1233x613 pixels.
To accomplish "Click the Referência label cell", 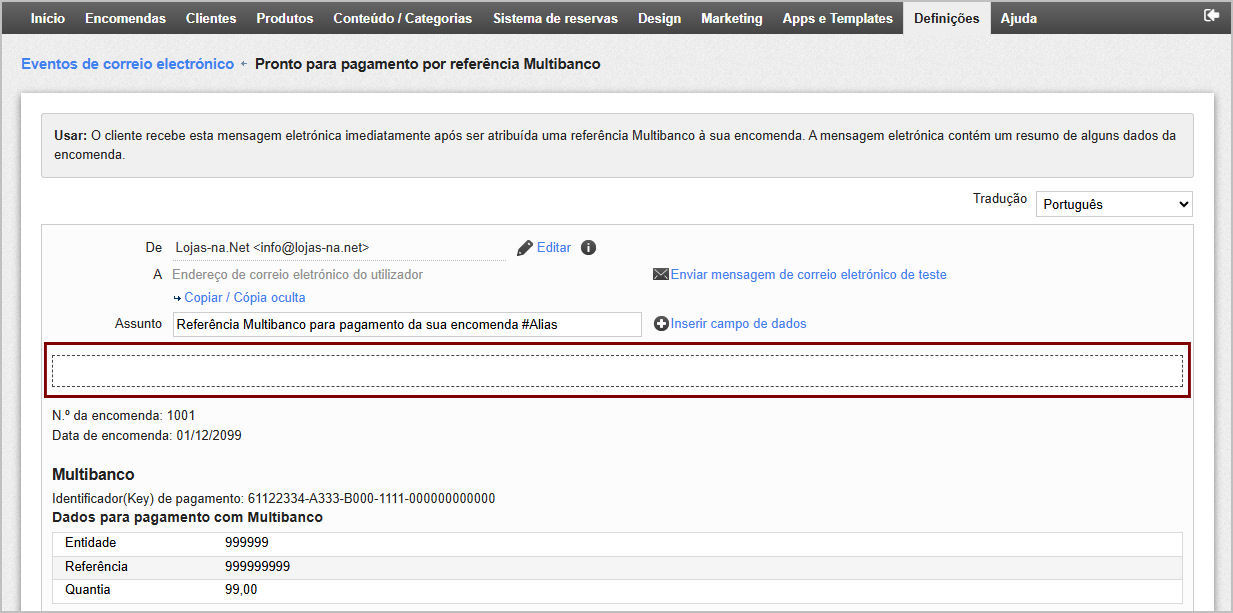I will pos(96,566).
